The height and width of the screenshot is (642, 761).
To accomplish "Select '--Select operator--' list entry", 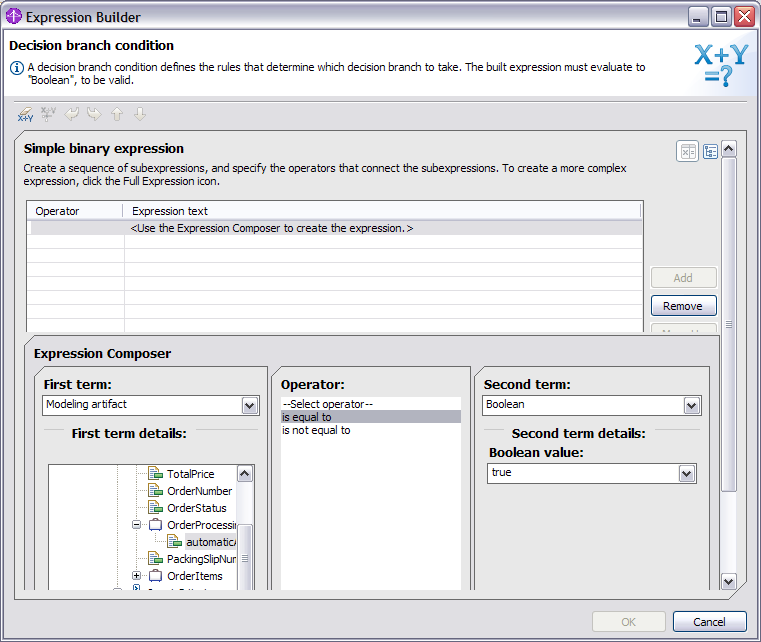I will point(371,404).
